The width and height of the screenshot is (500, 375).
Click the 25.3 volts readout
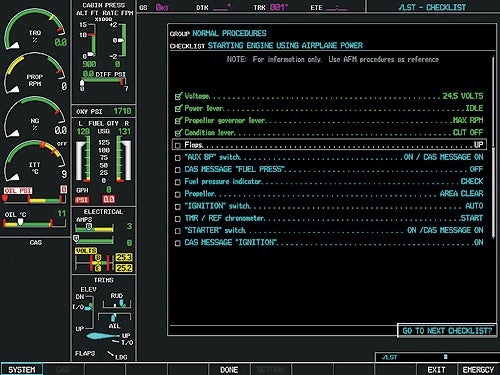click(124, 257)
